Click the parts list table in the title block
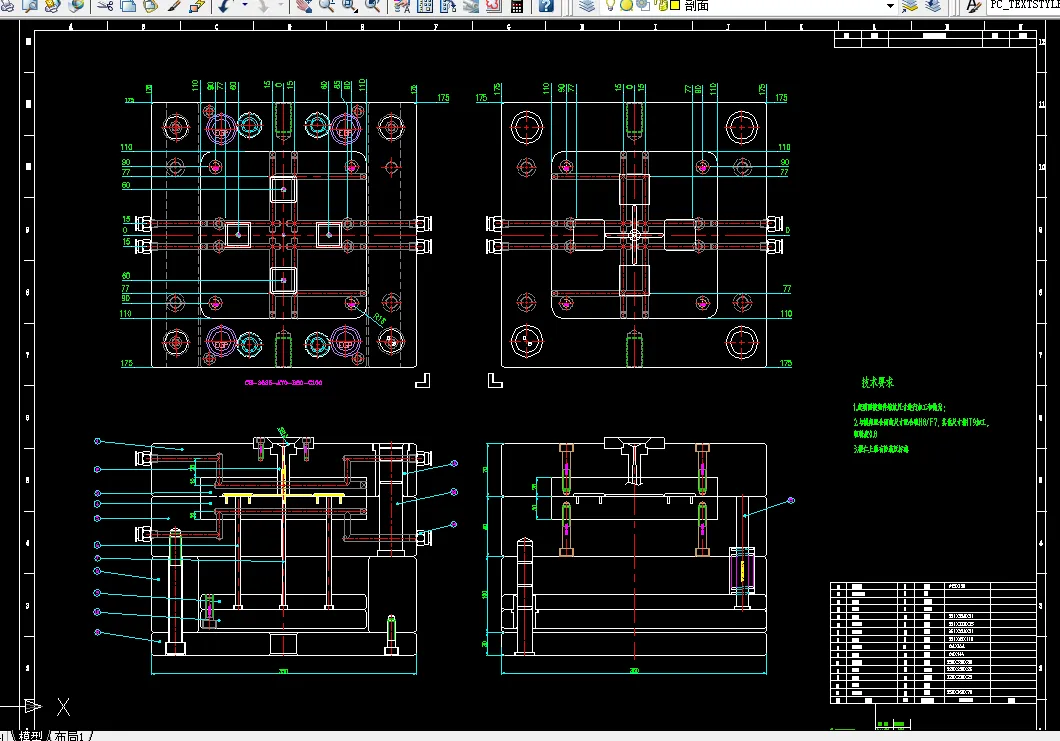 [933, 642]
